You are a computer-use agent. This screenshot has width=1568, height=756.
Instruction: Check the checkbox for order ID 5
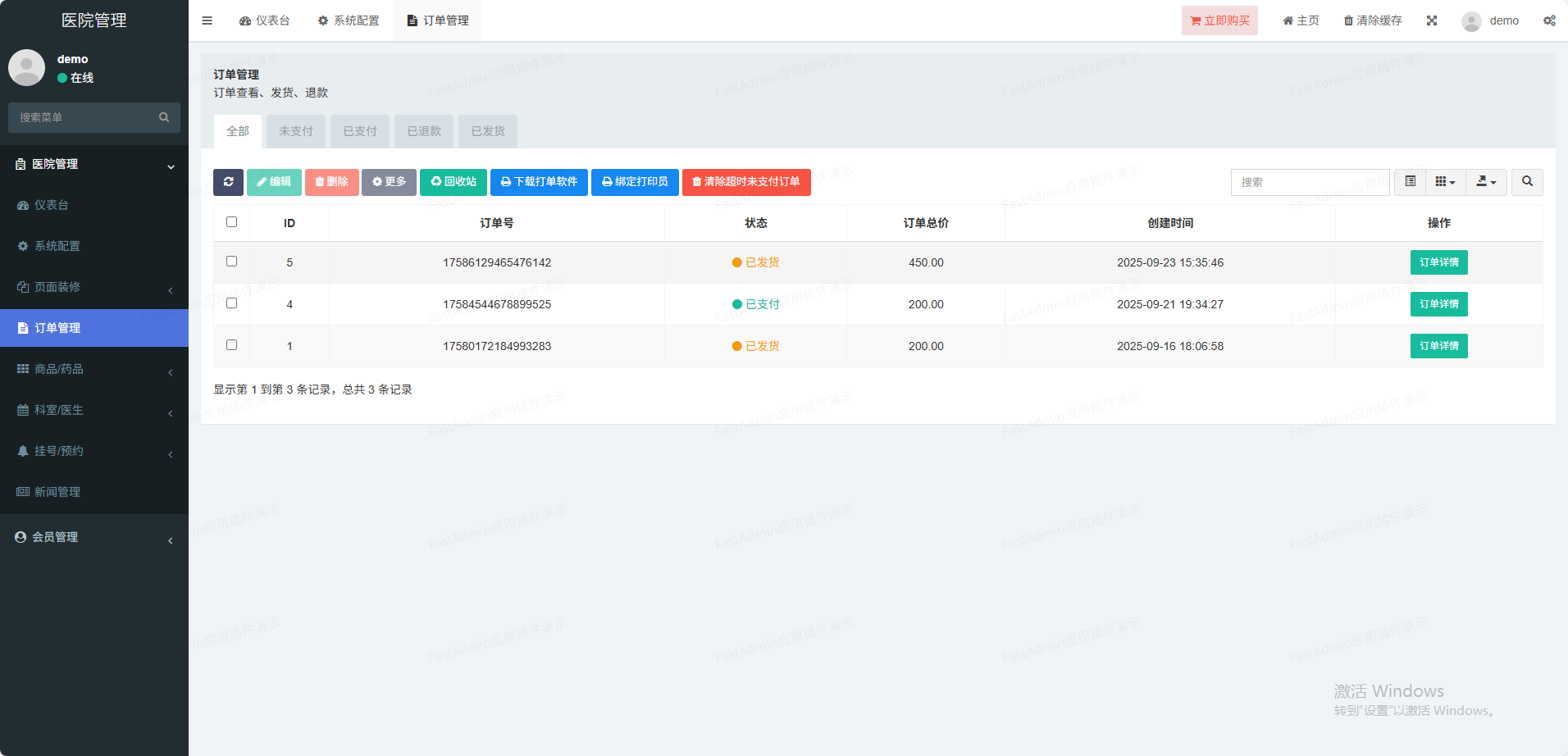tap(231, 262)
